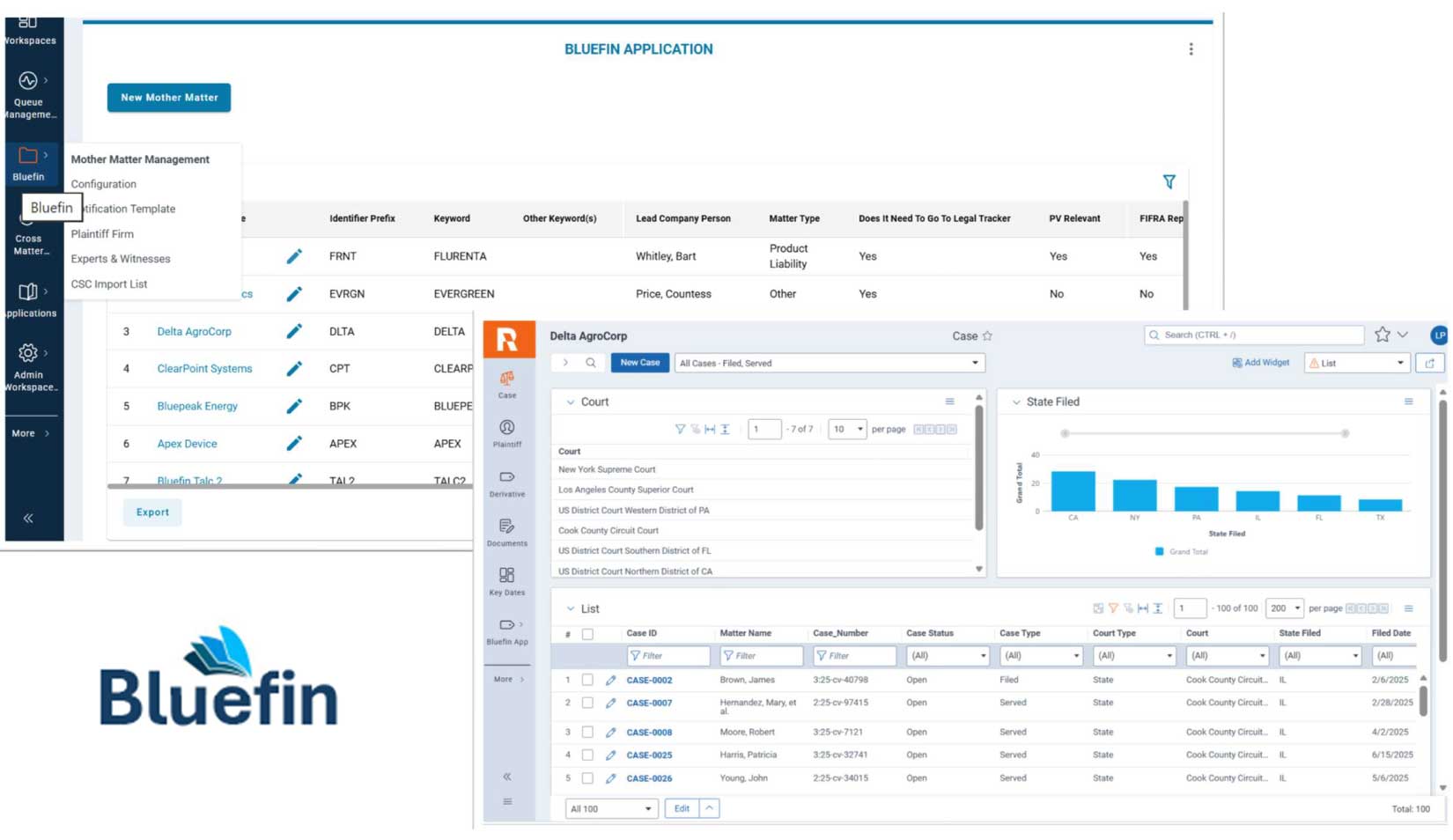
Task: Open Derivative icon in Delta AgroCorp sidebar
Action: 507,477
